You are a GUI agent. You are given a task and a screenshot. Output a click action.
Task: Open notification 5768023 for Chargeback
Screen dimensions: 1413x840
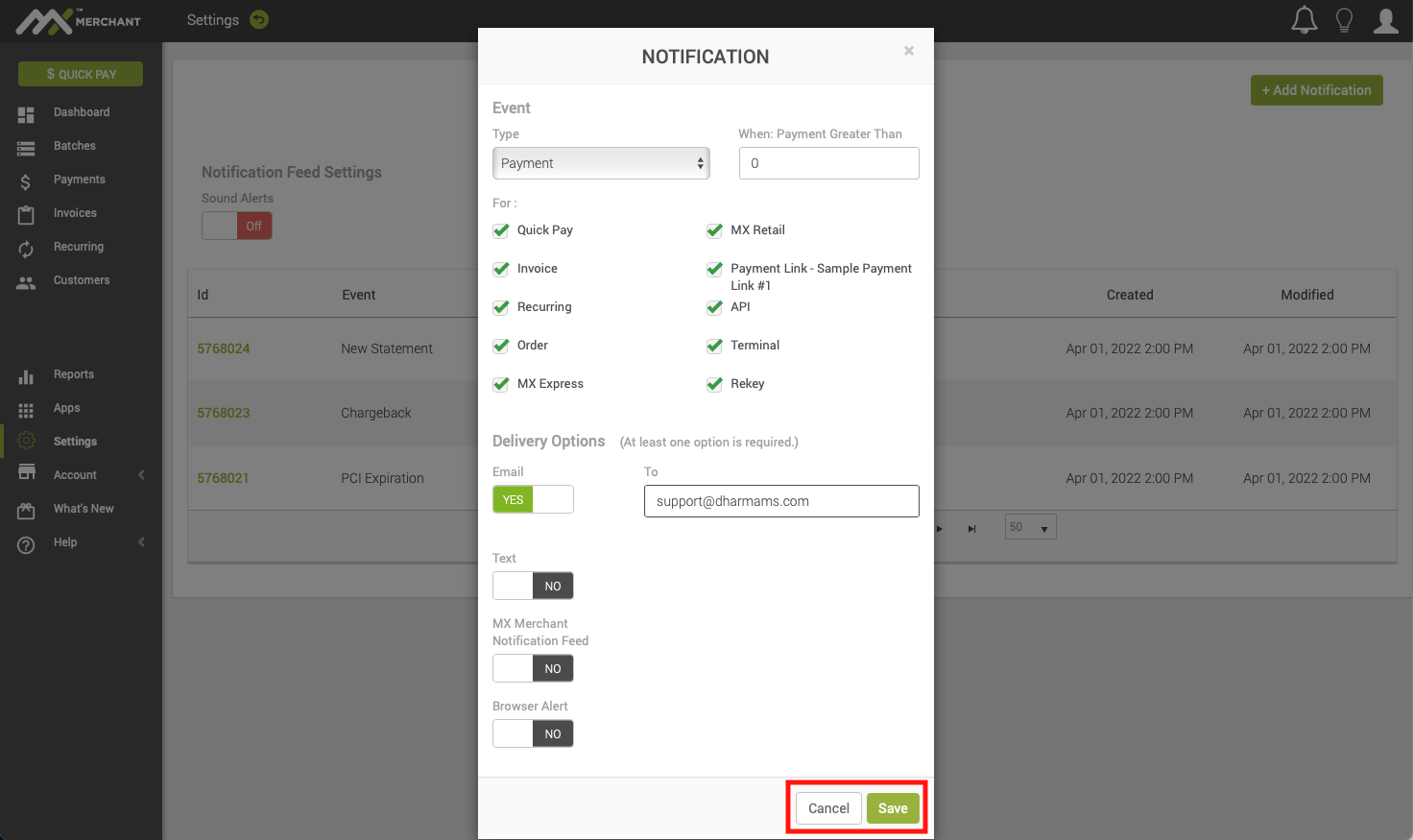pyautogui.click(x=223, y=413)
